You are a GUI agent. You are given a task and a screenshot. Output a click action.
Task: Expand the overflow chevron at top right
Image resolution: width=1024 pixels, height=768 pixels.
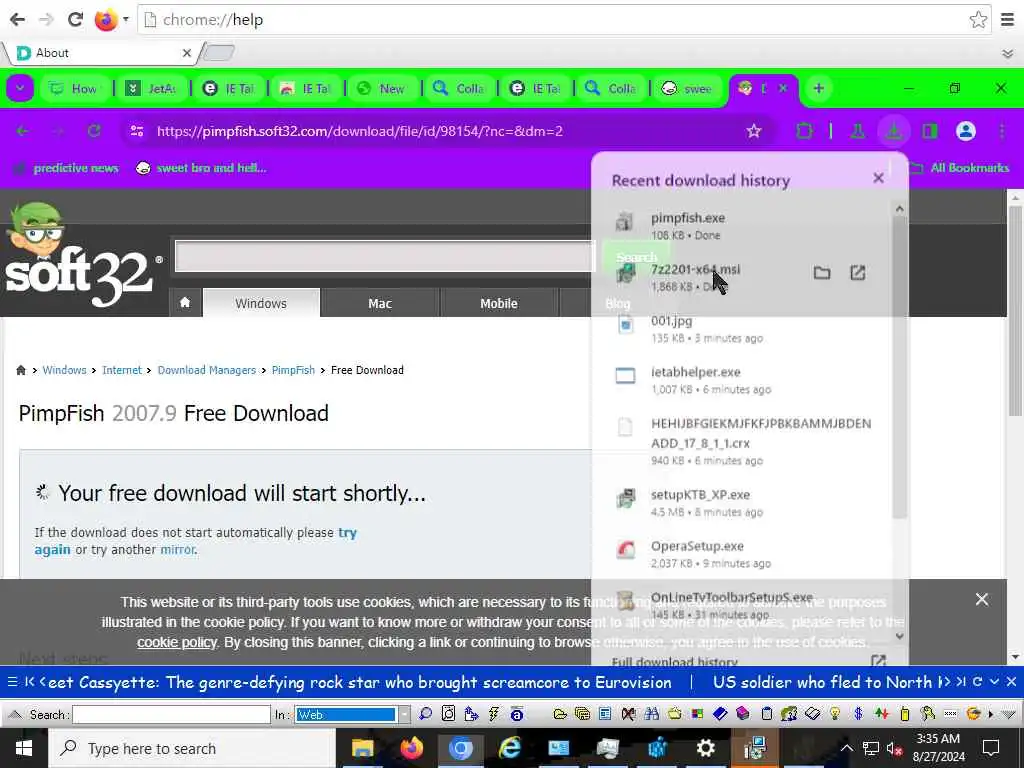coord(1008,54)
